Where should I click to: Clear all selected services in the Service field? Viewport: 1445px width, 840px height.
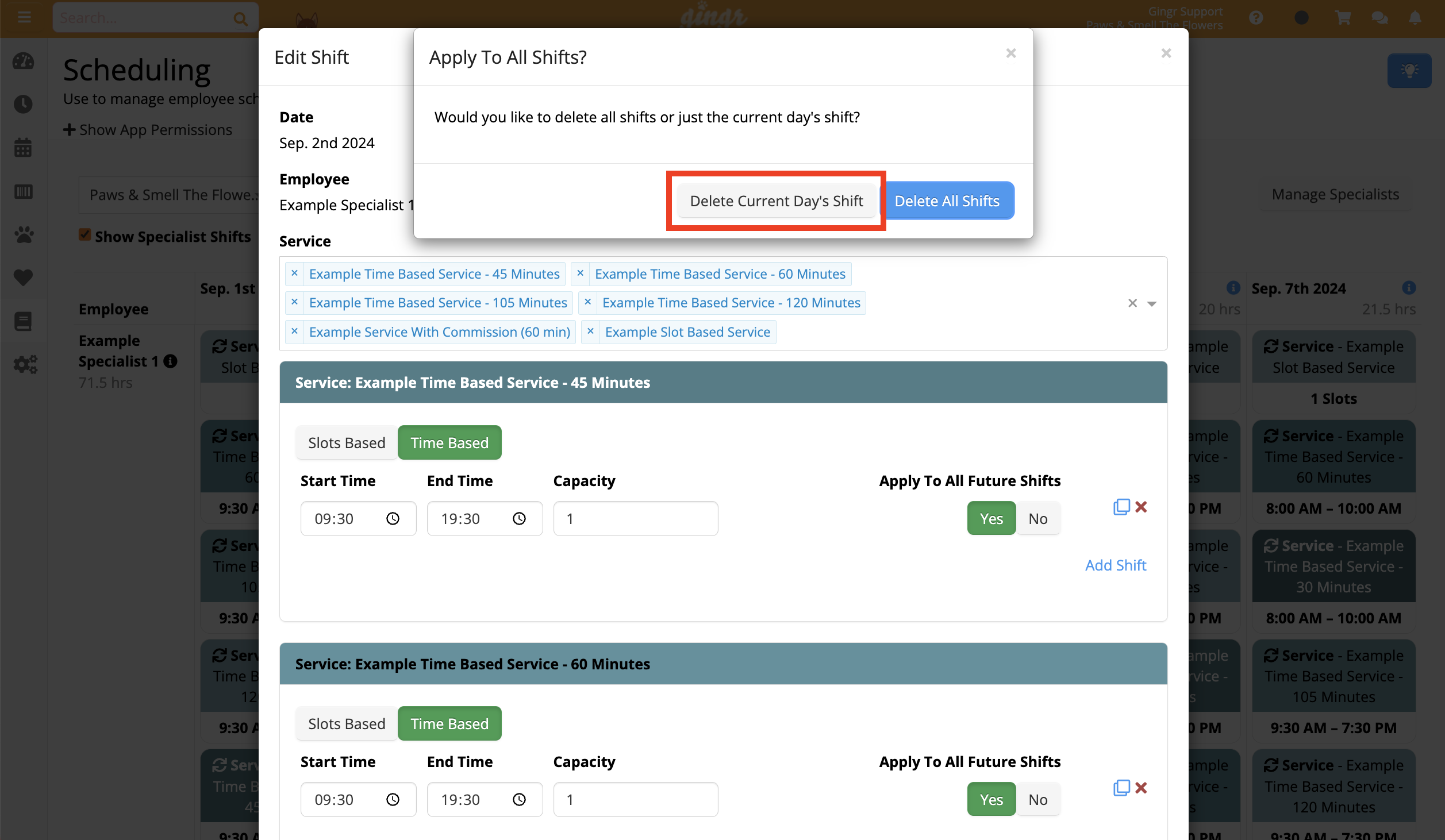click(x=1132, y=303)
